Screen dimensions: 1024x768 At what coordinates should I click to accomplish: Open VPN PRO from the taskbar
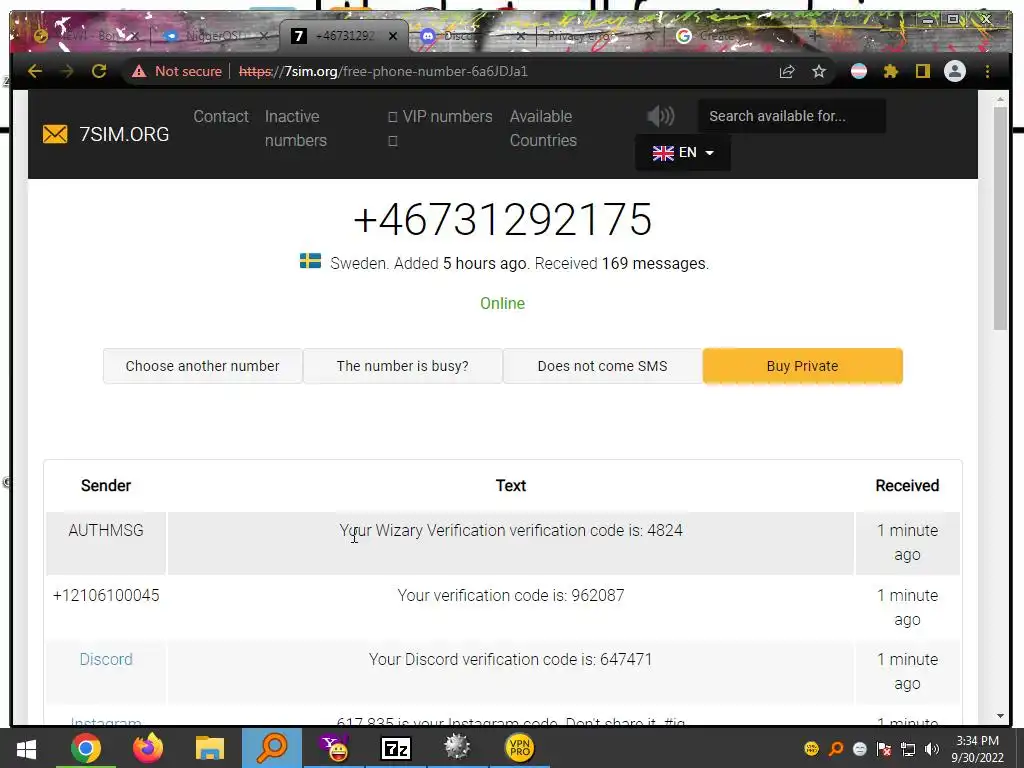(519, 748)
